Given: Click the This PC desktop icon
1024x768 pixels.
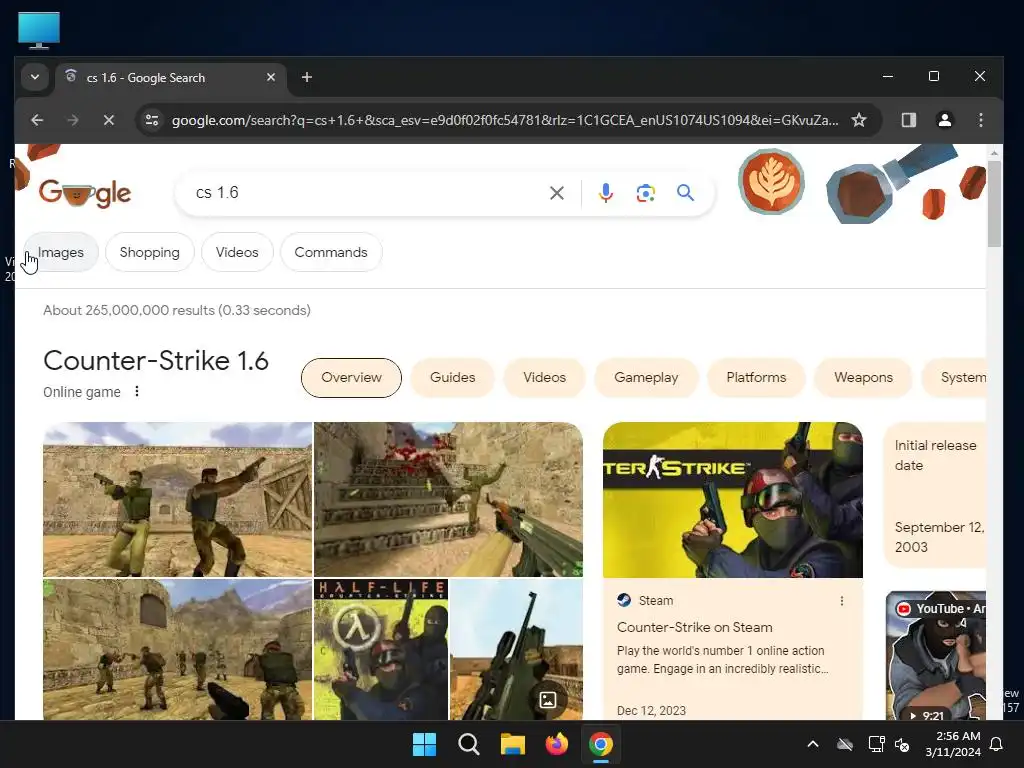Looking at the screenshot, I should point(39,31).
